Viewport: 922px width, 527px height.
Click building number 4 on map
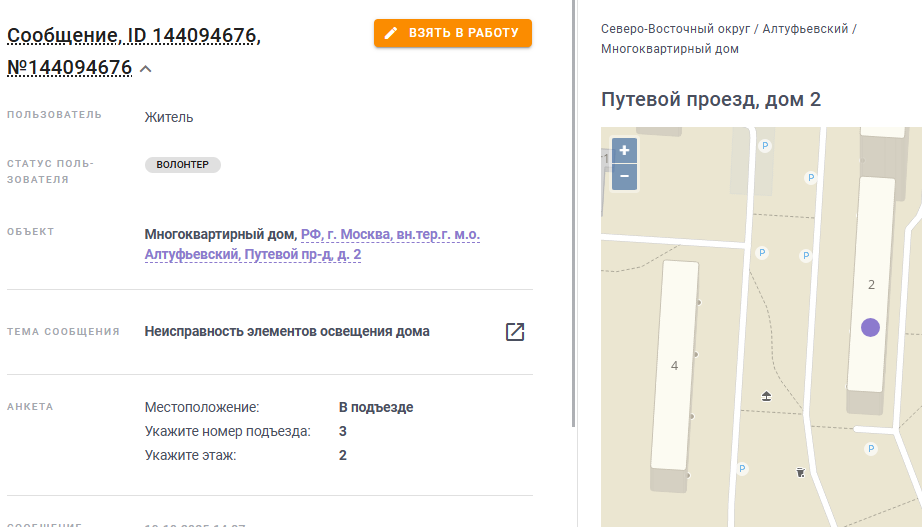pyautogui.click(x=674, y=365)
